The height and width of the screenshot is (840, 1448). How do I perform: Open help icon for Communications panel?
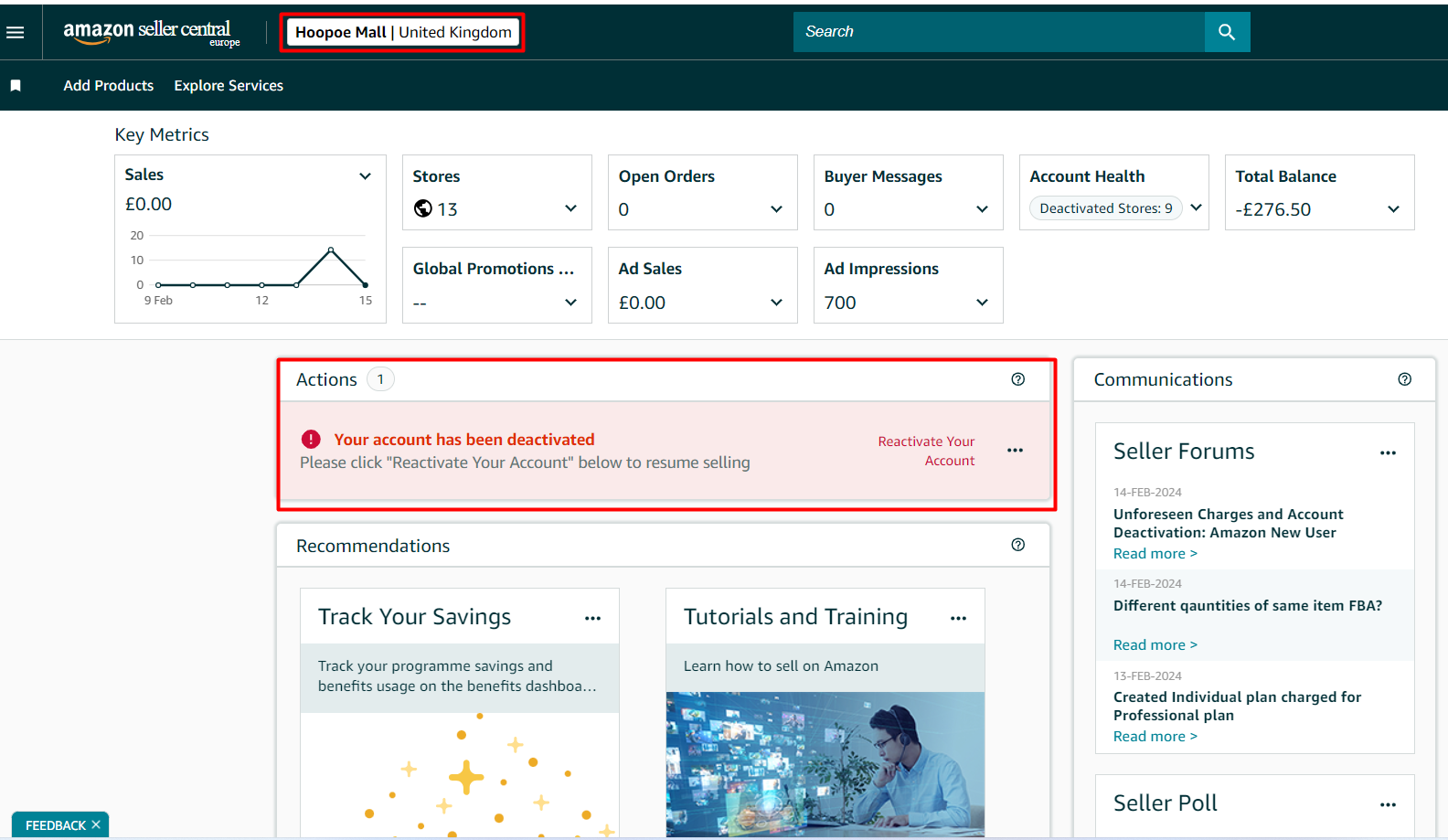(x=1405, y=379)
